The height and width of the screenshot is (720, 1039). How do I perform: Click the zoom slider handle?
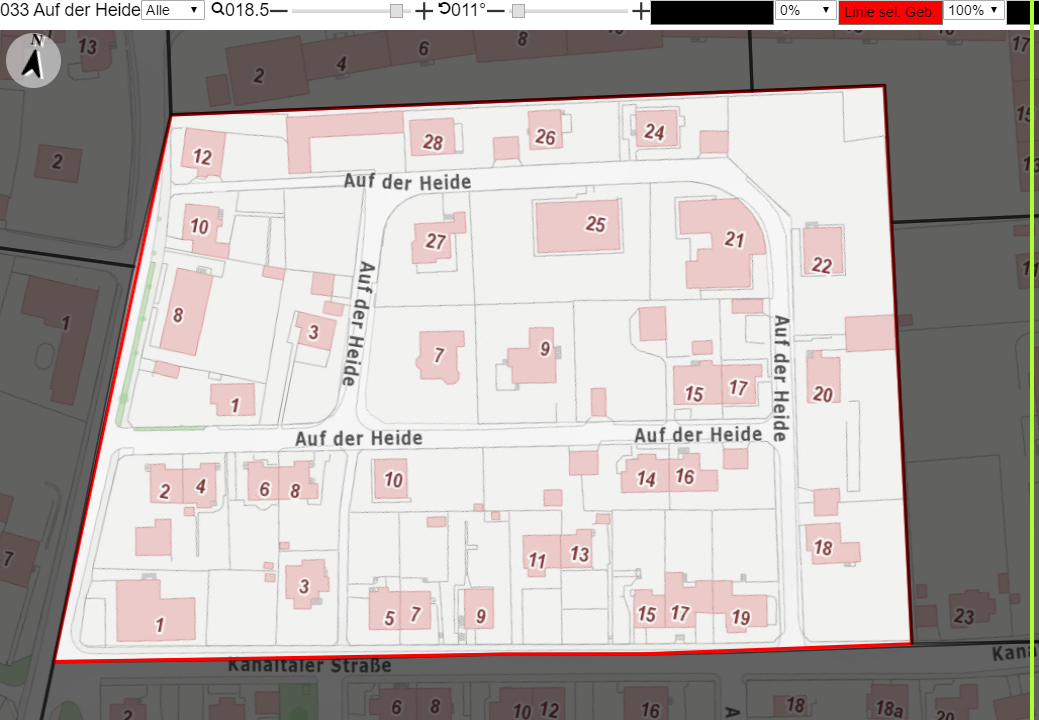point(396,11)
